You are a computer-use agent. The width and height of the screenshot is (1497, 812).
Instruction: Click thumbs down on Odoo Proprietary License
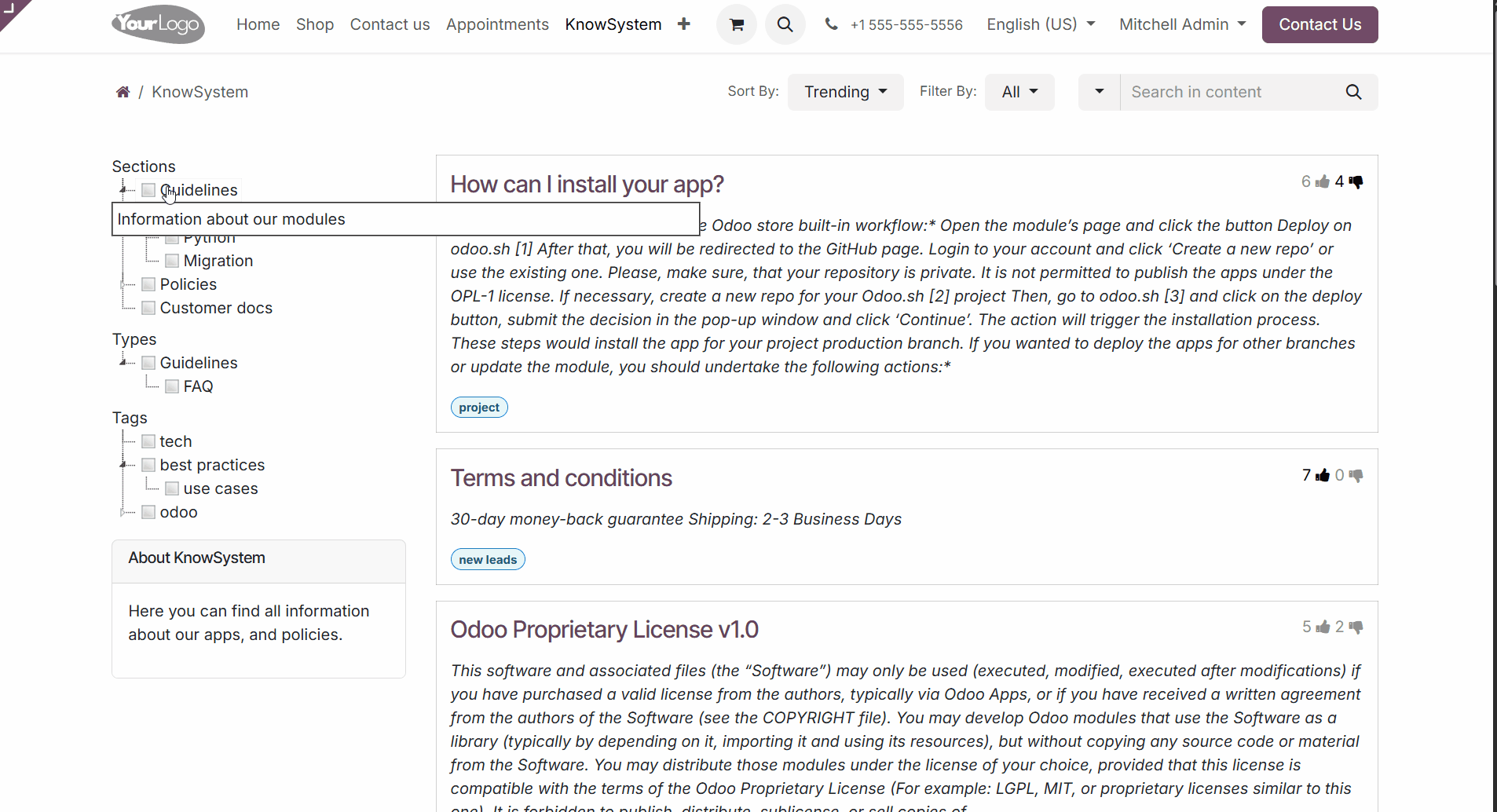[x=1356, y=627]
